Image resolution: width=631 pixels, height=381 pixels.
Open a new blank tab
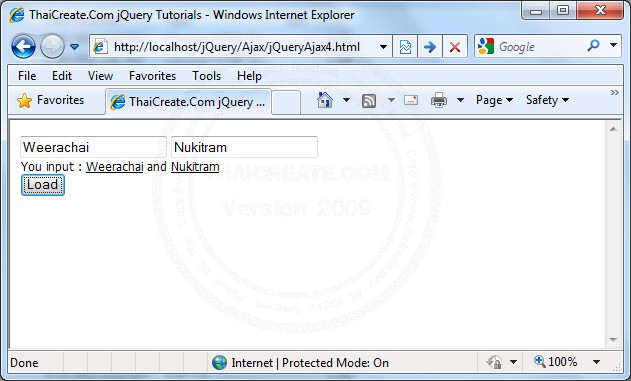click(286, 102)
